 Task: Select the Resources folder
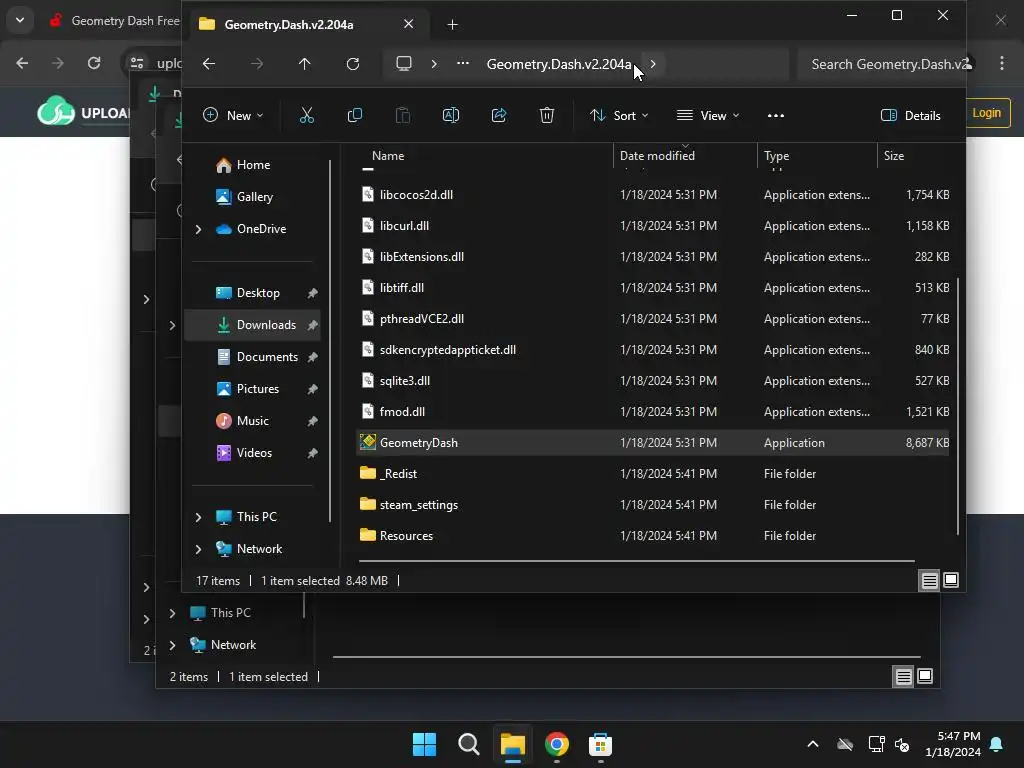click(x=653, y=536)
